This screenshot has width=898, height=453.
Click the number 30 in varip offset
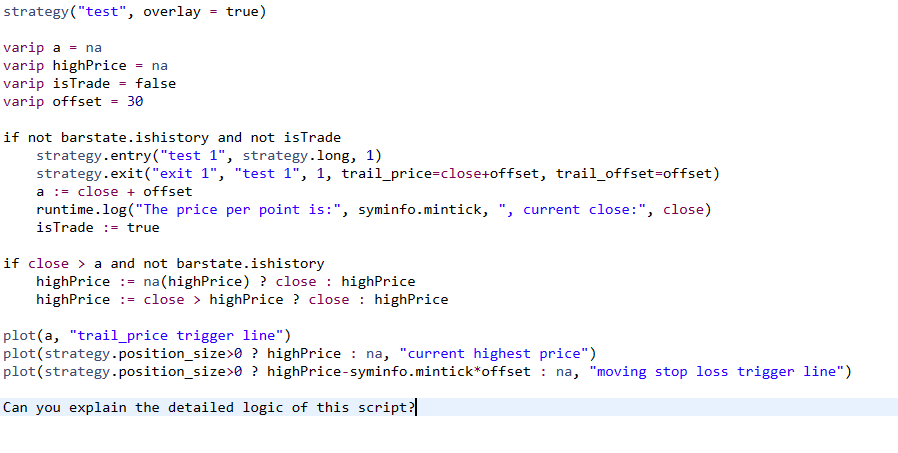pos(135,102)
